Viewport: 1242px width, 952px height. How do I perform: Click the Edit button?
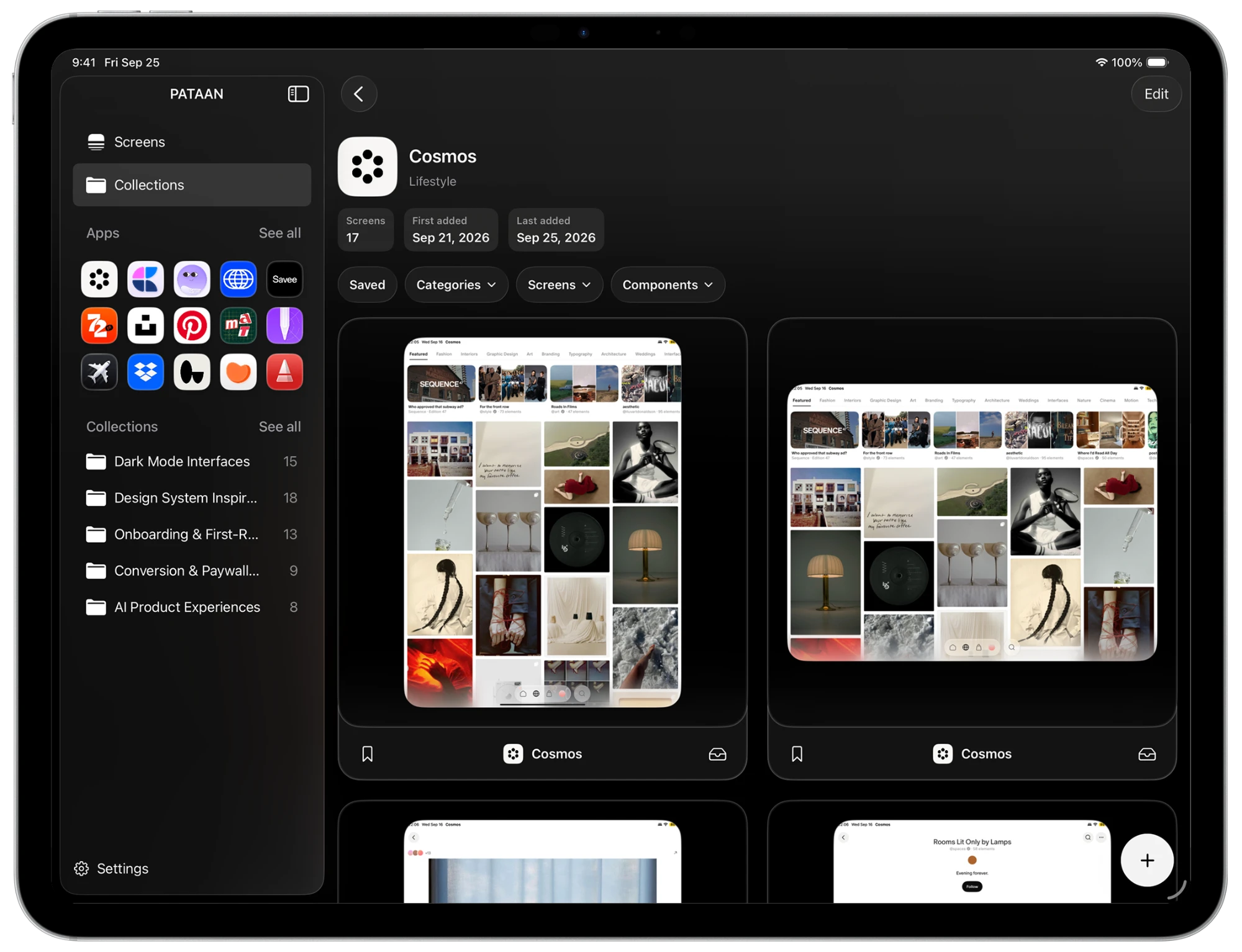pyautogui.click(x=1156, y=94)
